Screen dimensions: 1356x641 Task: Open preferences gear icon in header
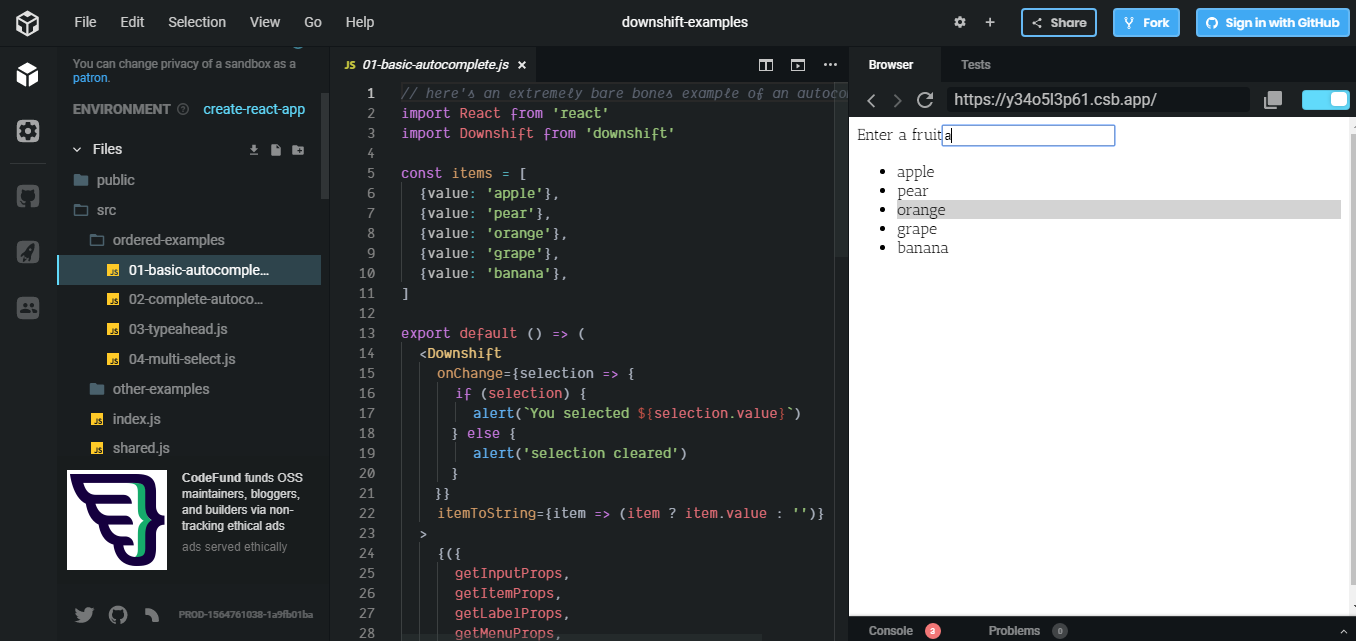[960, 22]
